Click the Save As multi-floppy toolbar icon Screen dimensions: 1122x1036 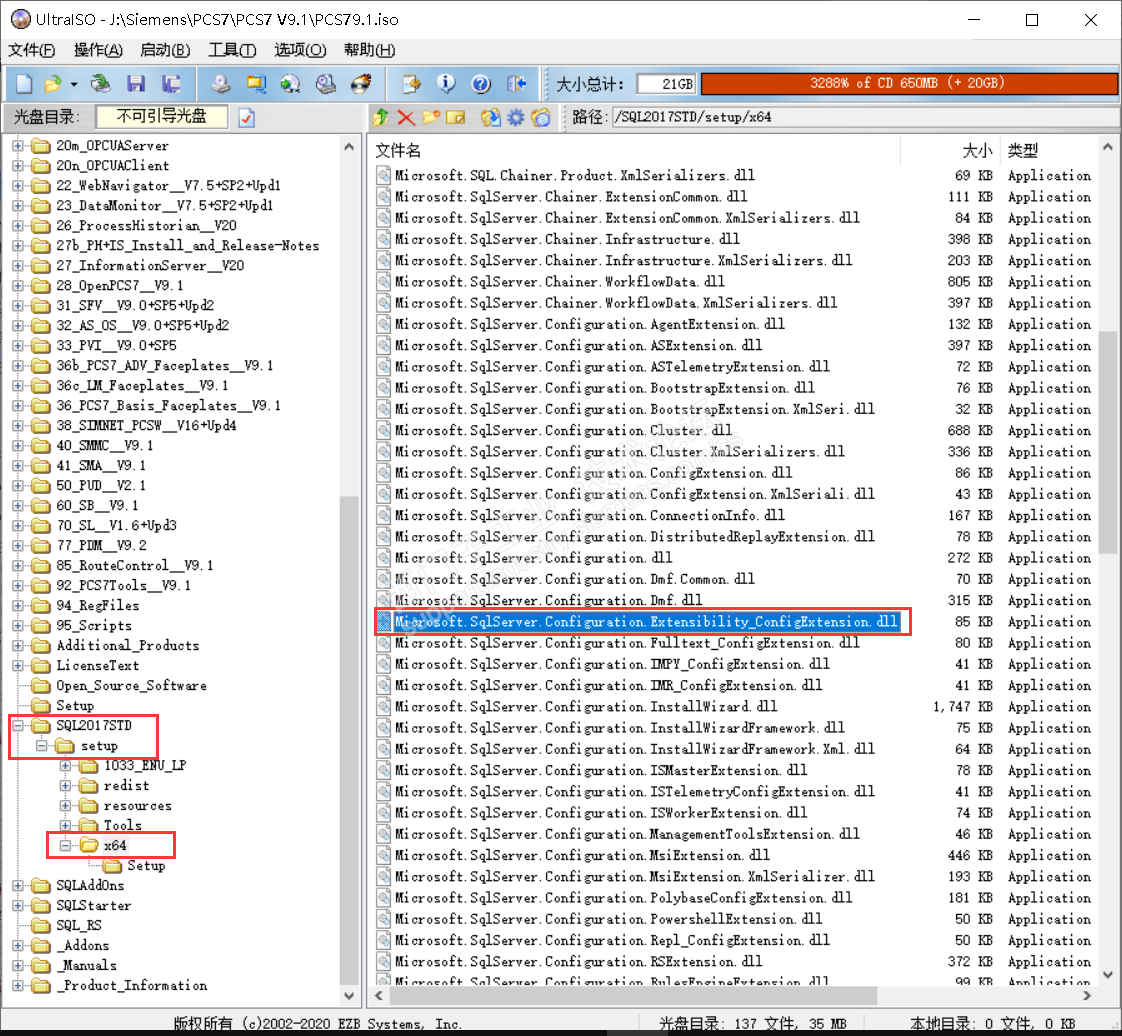(171, 84)
